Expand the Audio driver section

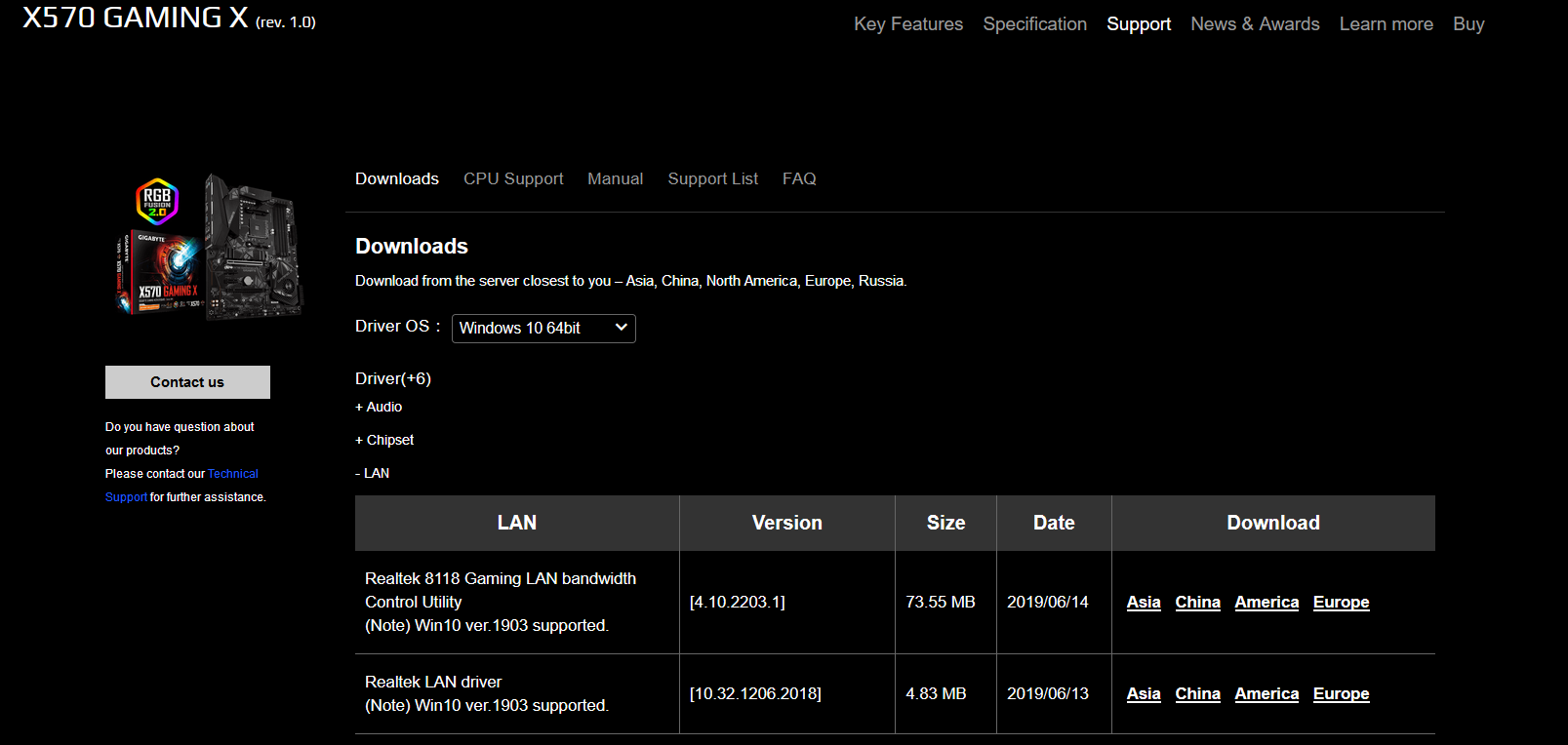click(379, 407)
